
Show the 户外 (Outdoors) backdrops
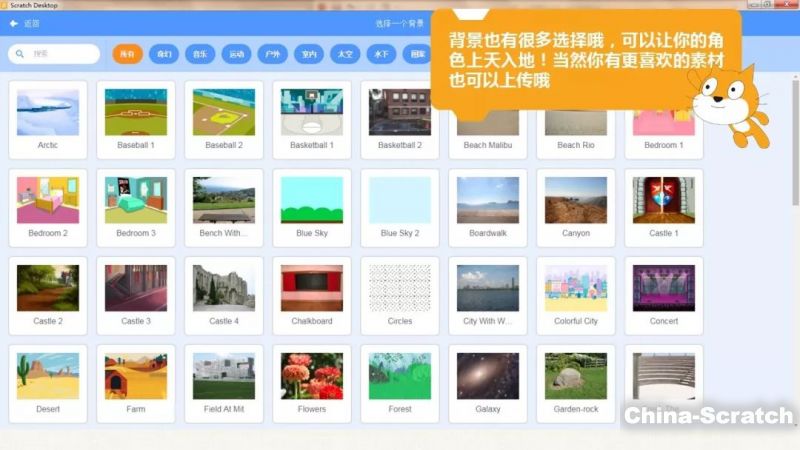tap(271, 54)
